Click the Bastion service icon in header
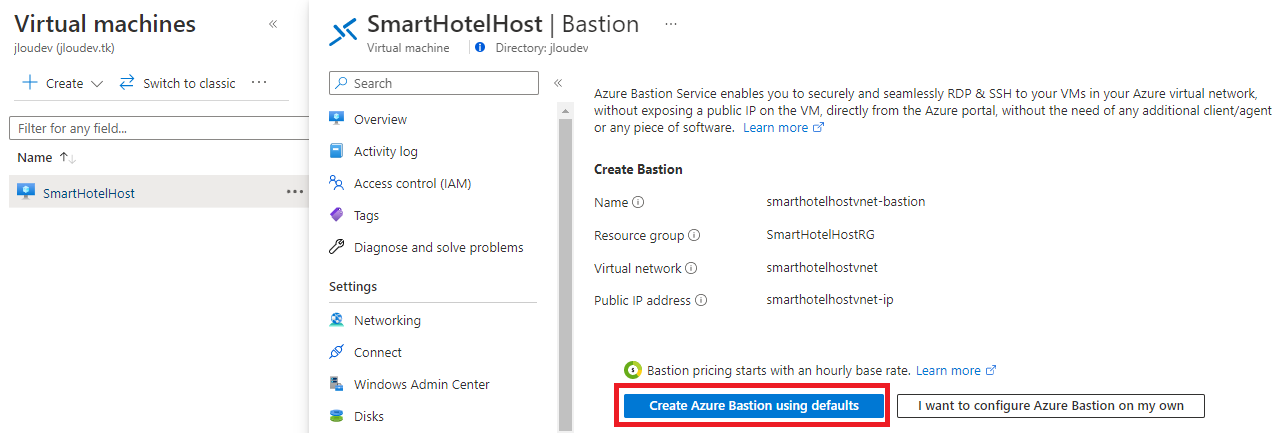The width and height of the screenshot is (1283, 433). pyautogui.click(x=343, y=33)
